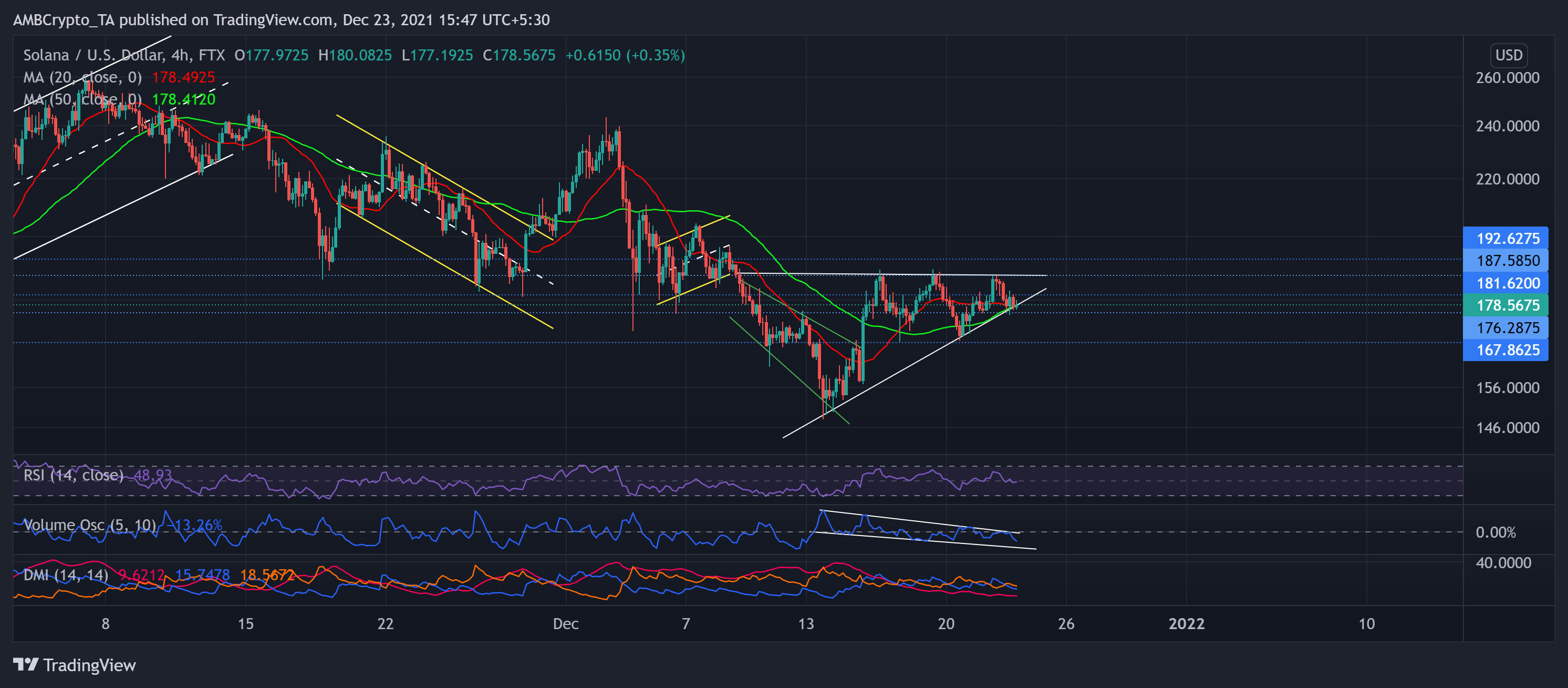The height and width of the screenshot is (688, 1568).
Task: Click the green MA (50, close, 0) indicator label
Action: (x=83, y=99)
